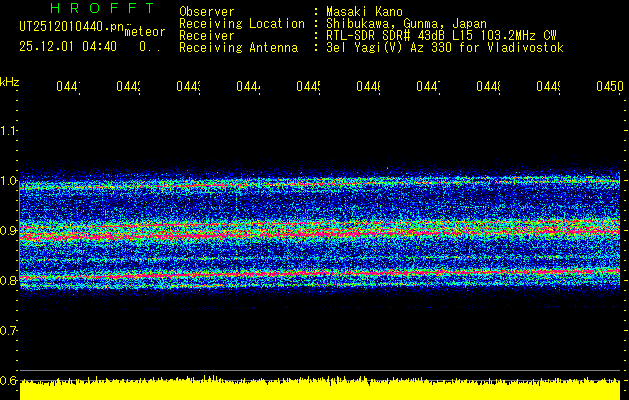The width and height of the screenshot is (629, 400).
Task: Click the Receiving Antenna label
Action: coord(238,48)
